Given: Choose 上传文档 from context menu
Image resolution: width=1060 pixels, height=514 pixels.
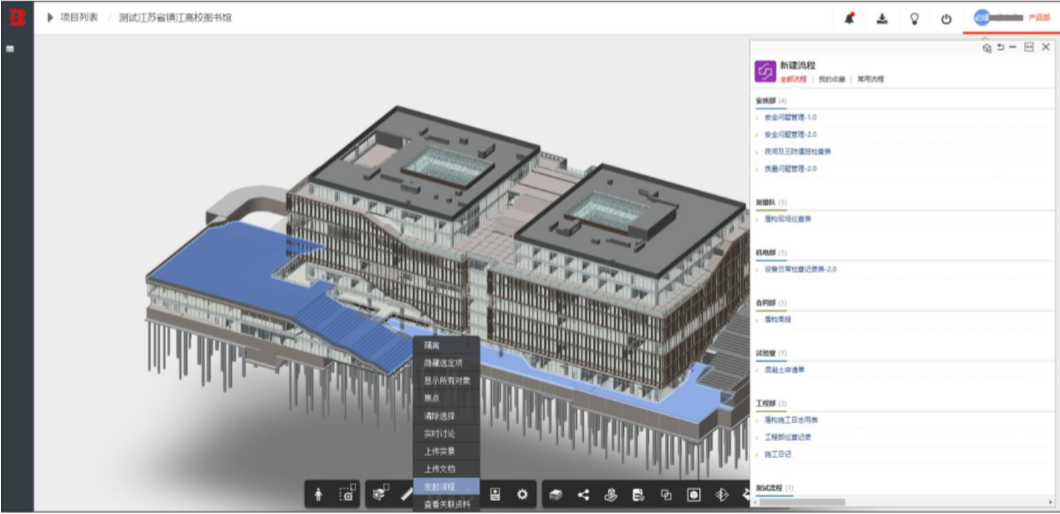Looking at the screenshot, I should [446, 469].
